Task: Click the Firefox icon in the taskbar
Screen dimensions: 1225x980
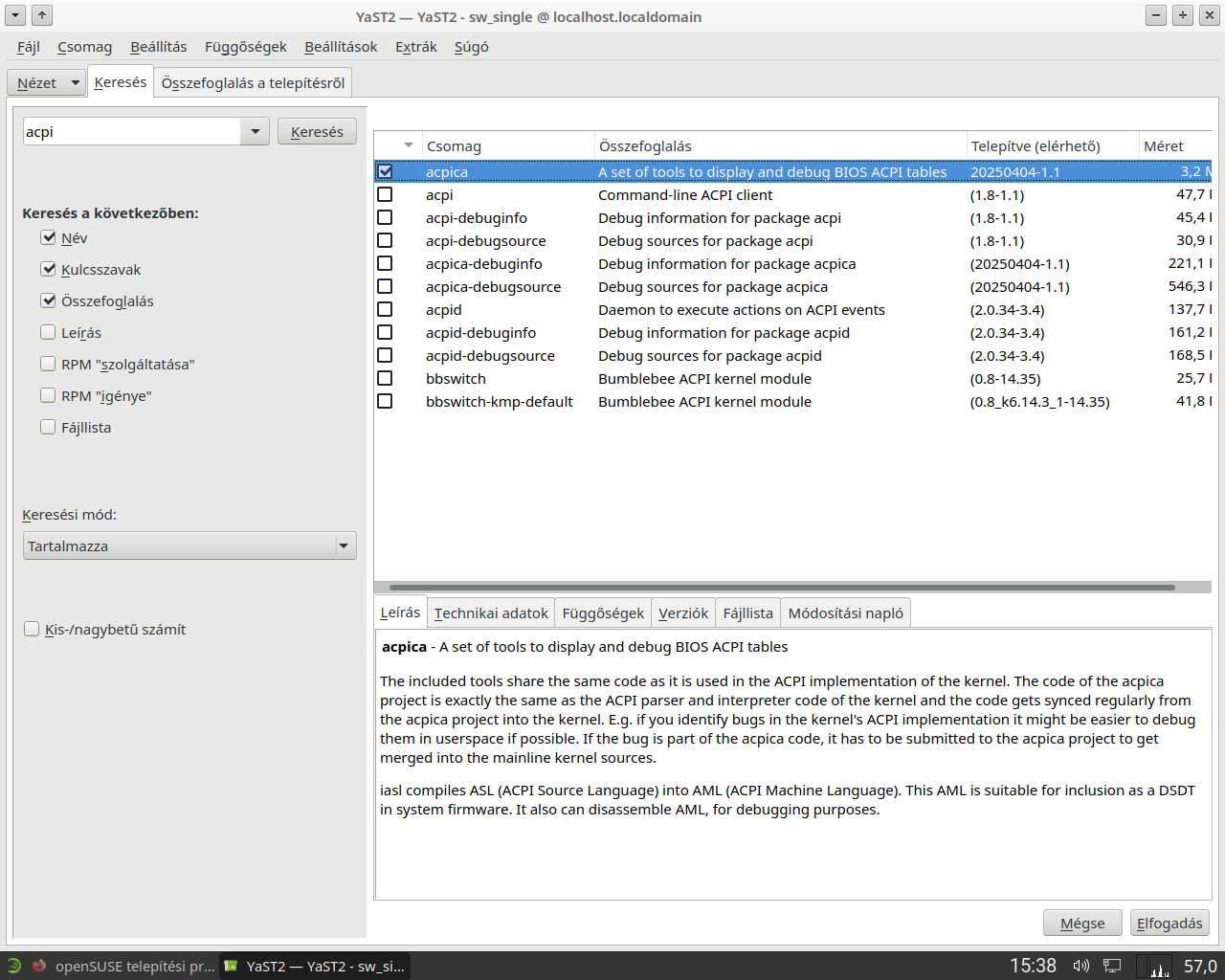Action: [x=39, y=966]
